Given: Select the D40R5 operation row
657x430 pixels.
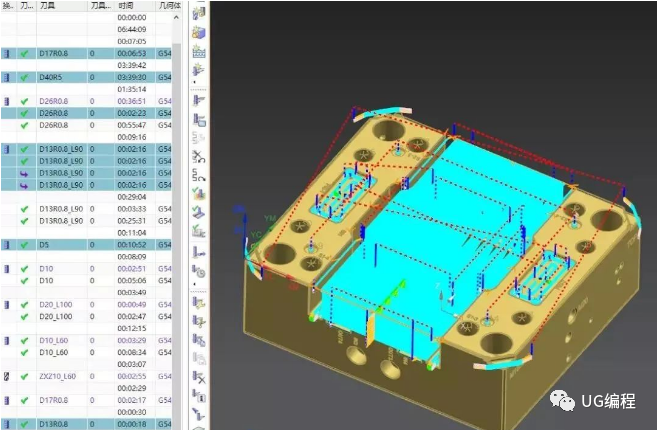Looking at the screenshot, I should 86,78.
